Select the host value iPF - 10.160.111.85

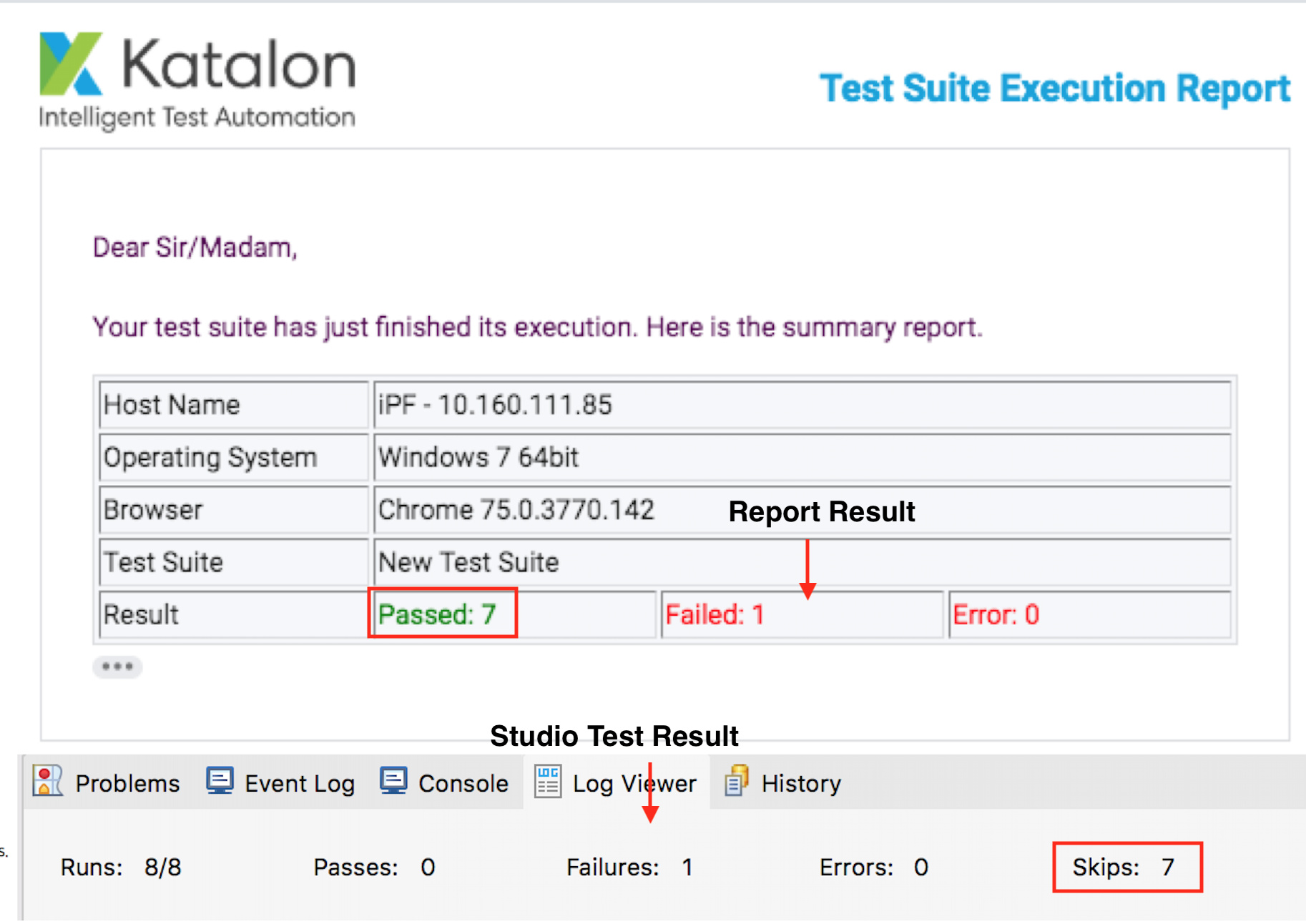(x=495, y=405)
